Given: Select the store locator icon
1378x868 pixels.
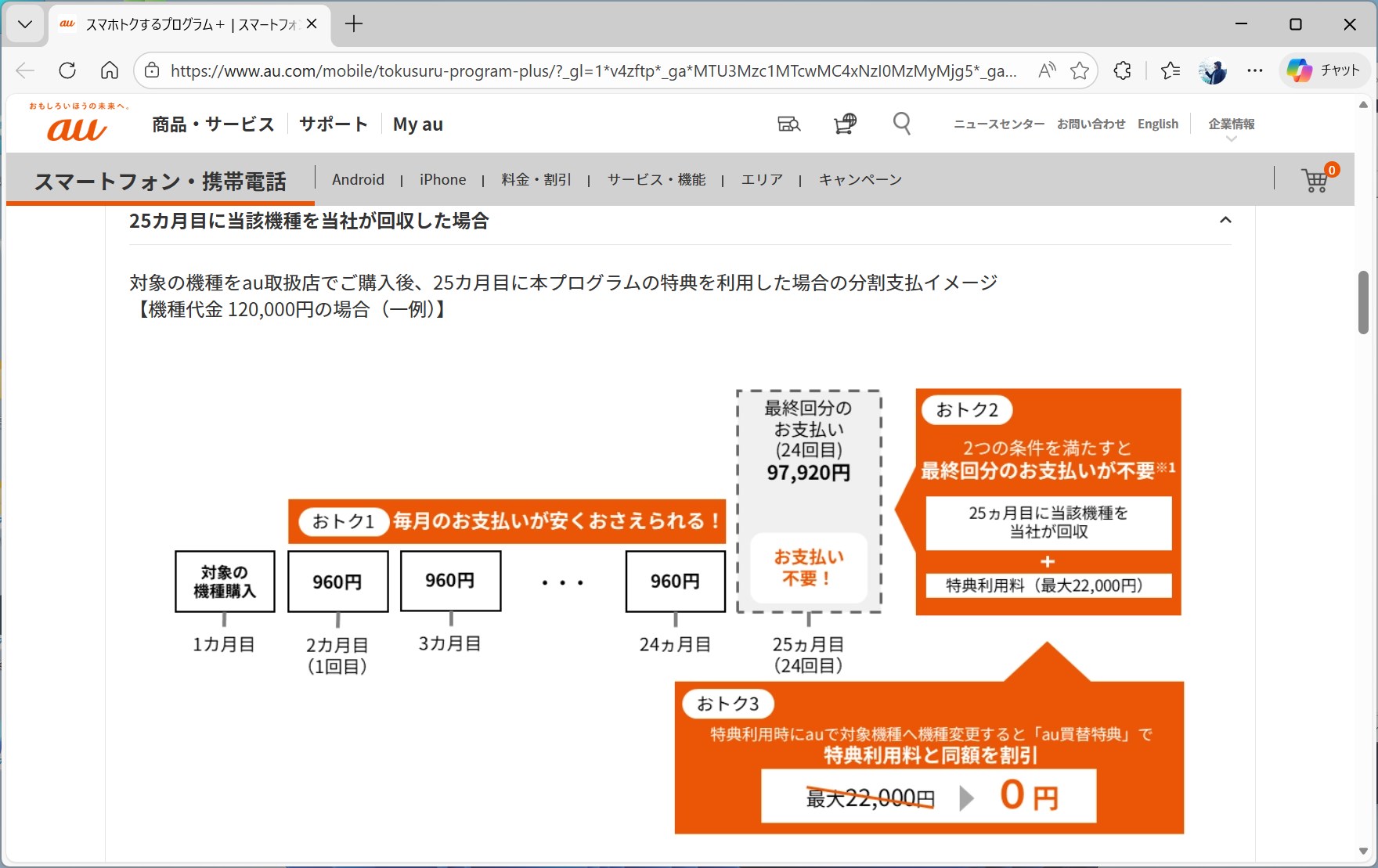Looking at the screenshot, I should point(789,124).
